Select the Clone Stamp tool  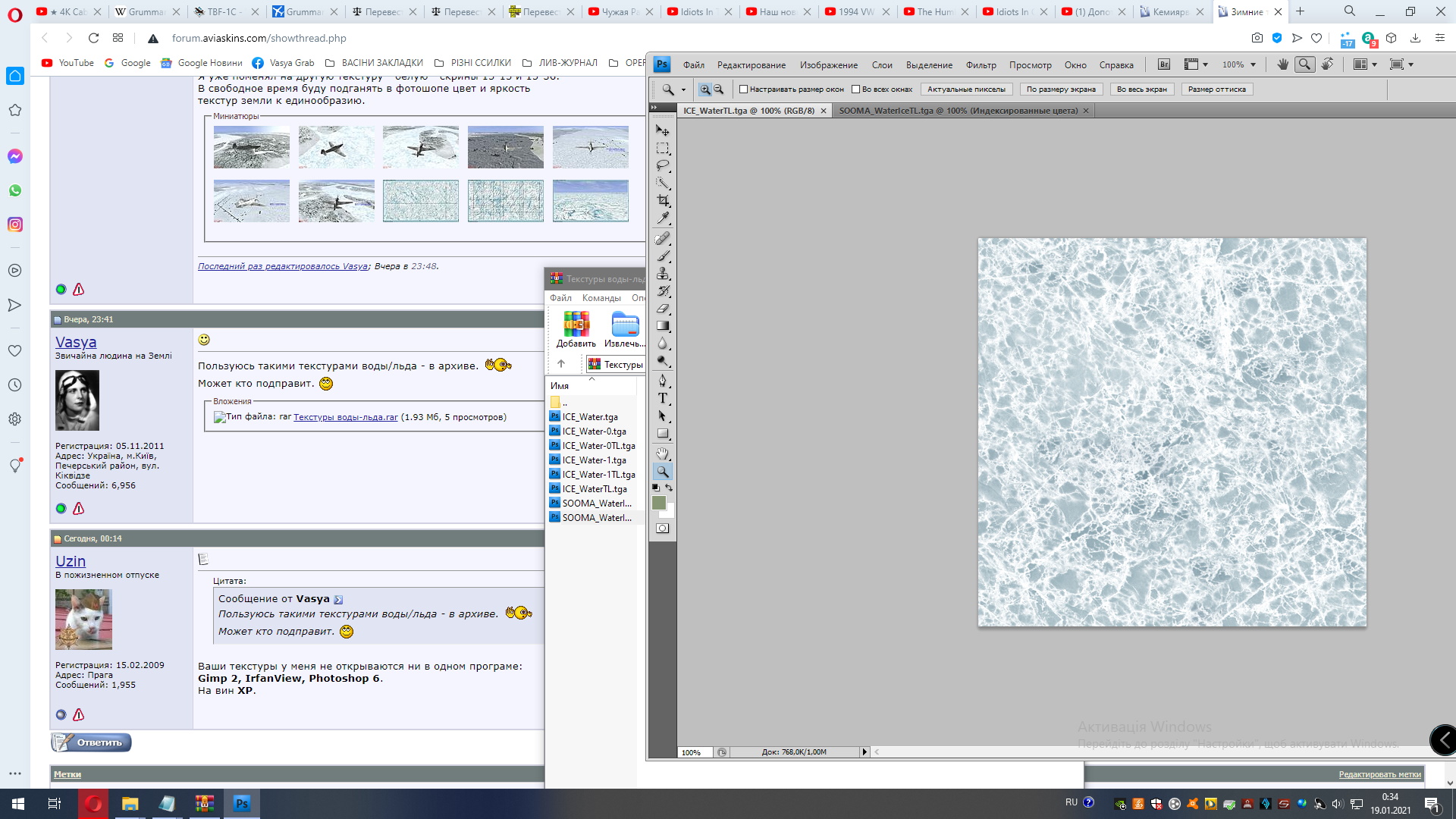(x=663, y=274)
